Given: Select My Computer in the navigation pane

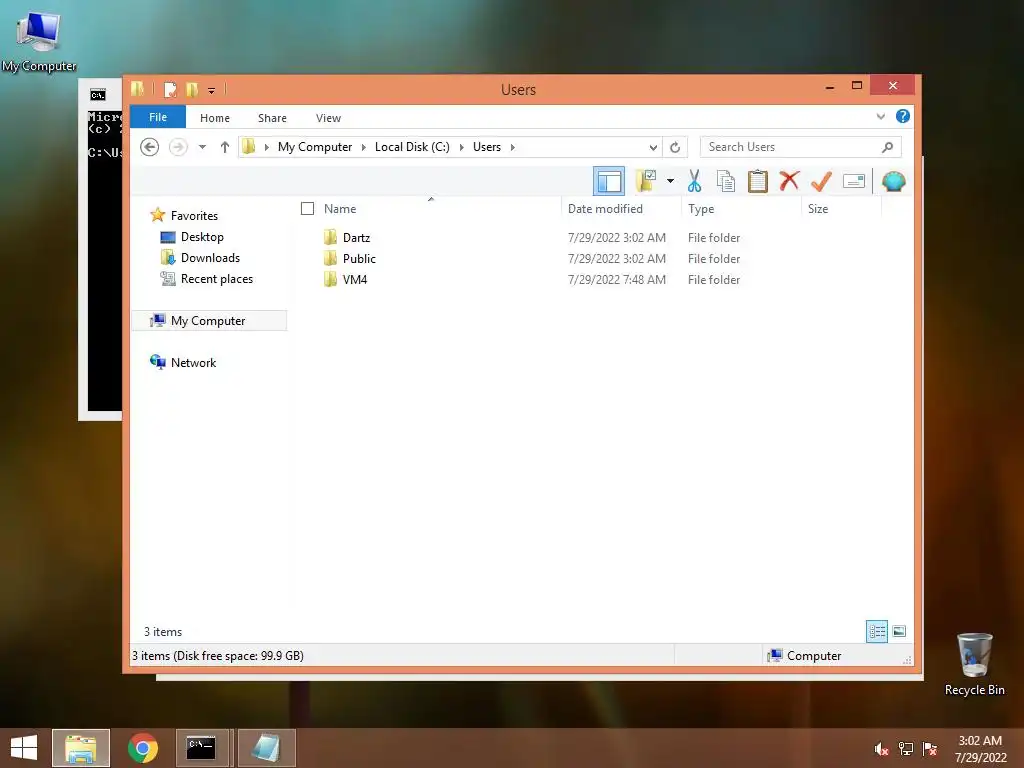Looking at the screenshot, I should tap(209, 321).
